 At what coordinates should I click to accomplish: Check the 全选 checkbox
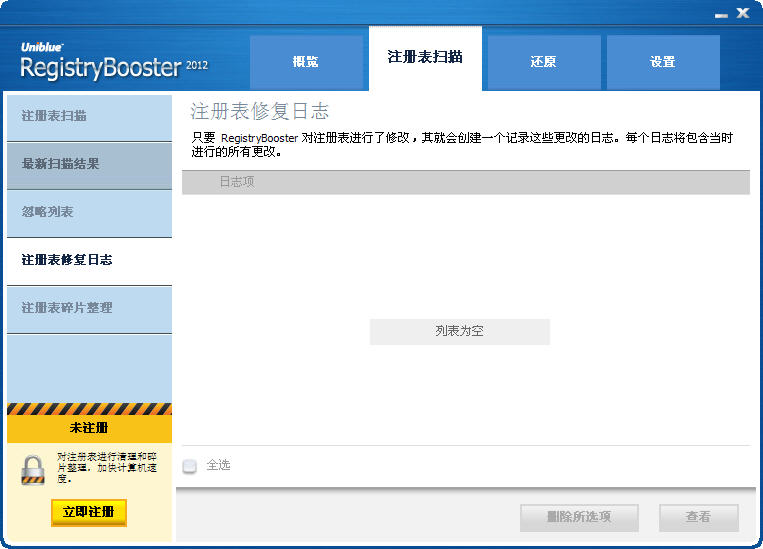tap(189, 466)
